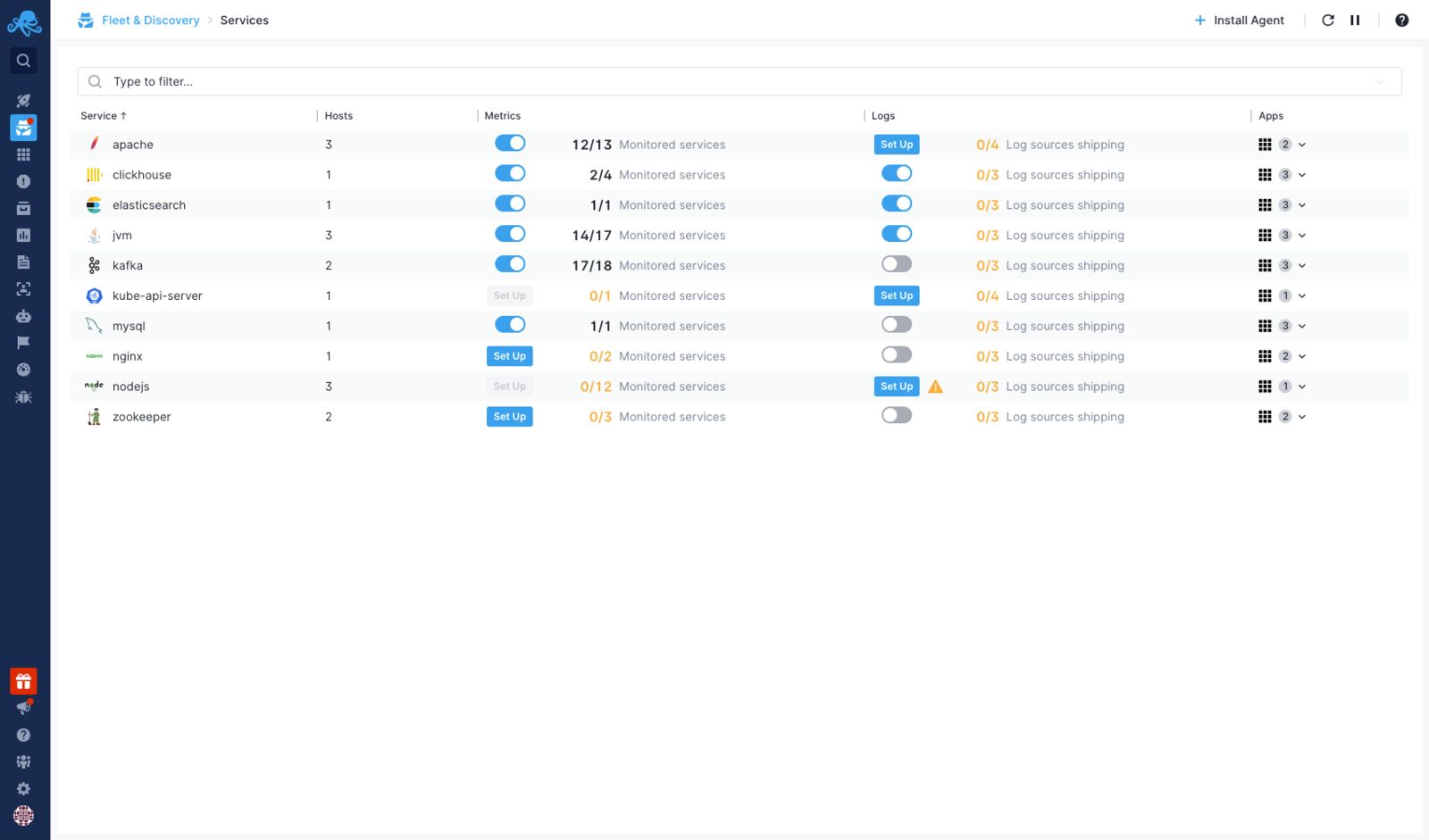This screenshot has width=1429, height=840.
Task: Click the nodejs logs warning triangle
Action: tap(935, 387)
